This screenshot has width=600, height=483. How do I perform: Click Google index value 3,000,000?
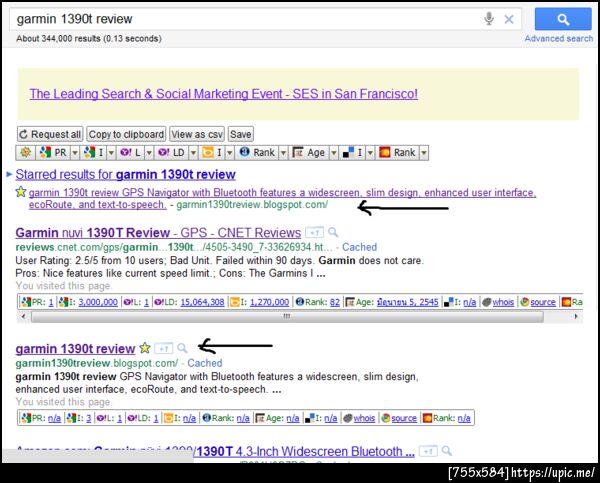98,302
